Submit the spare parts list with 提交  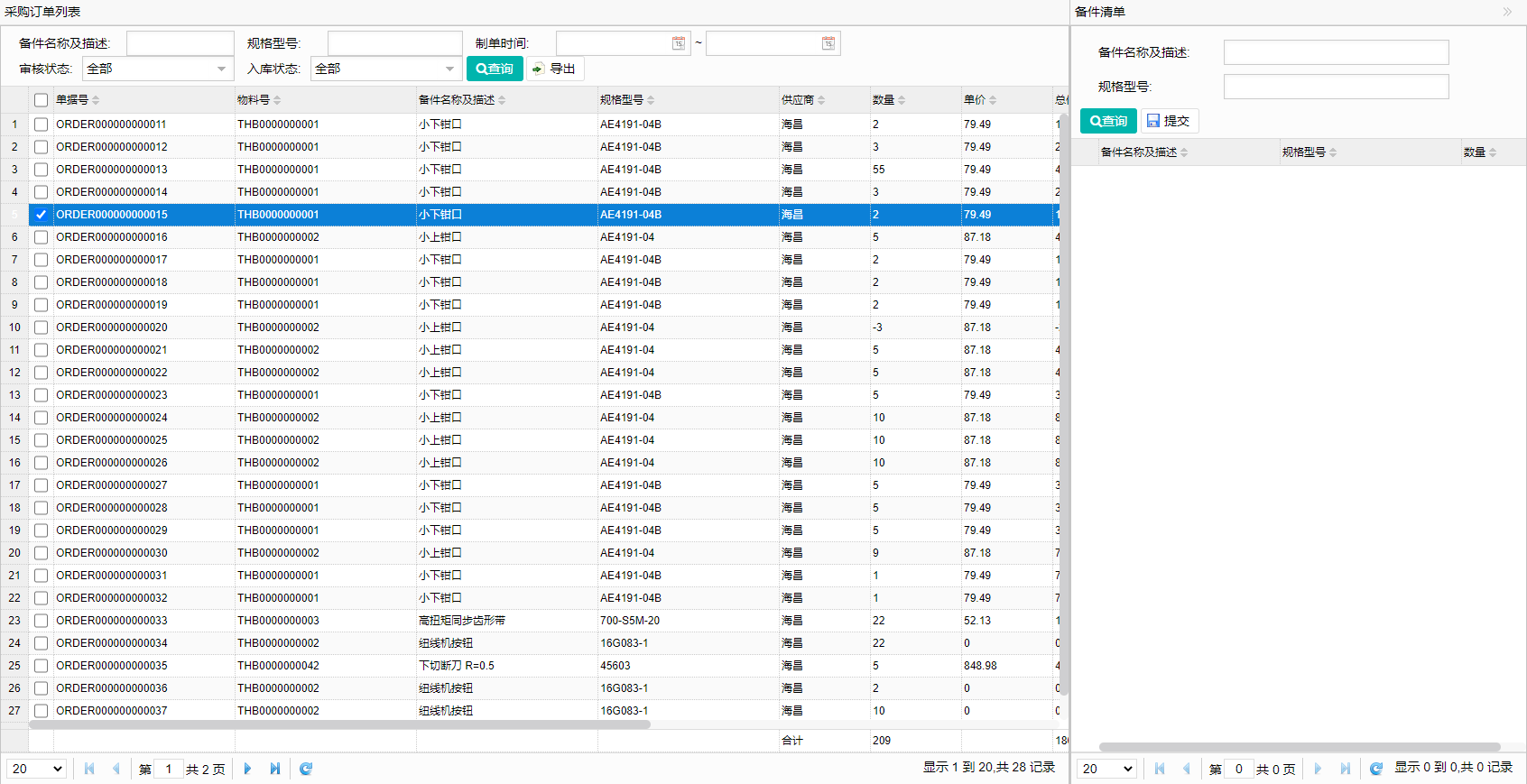point(1170,121)
